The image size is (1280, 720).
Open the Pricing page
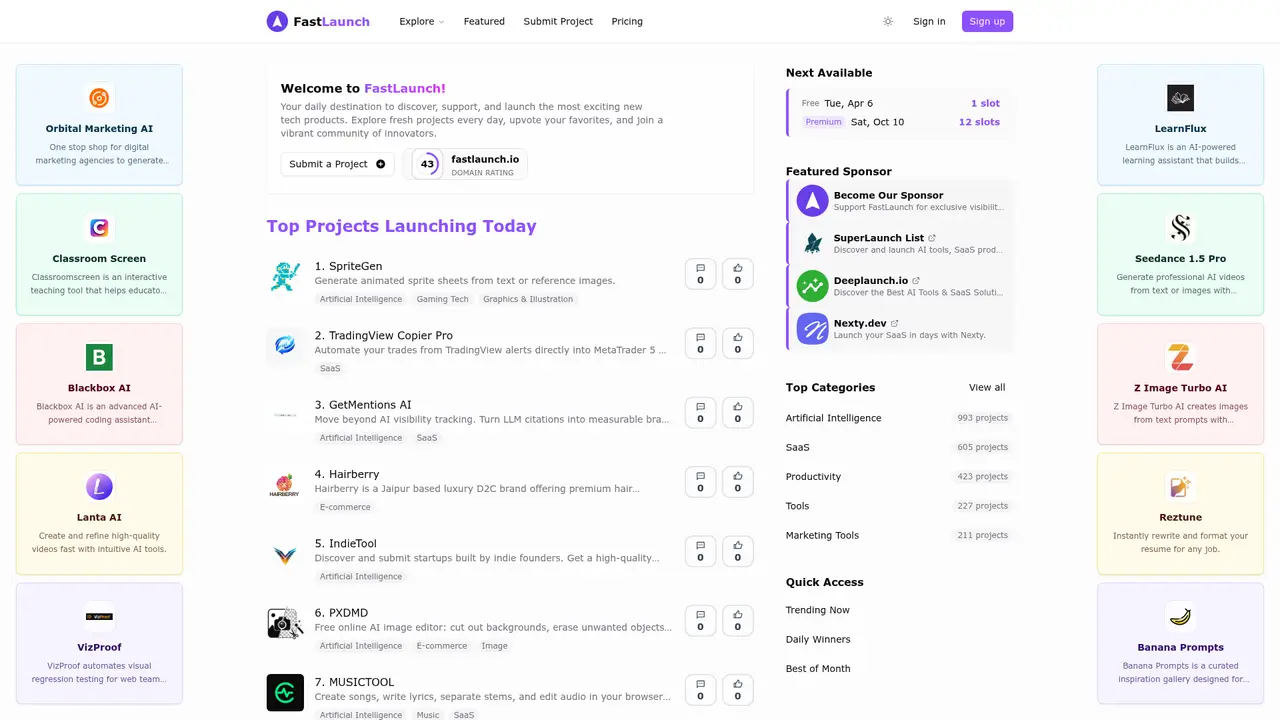click(x=627, y=21)
